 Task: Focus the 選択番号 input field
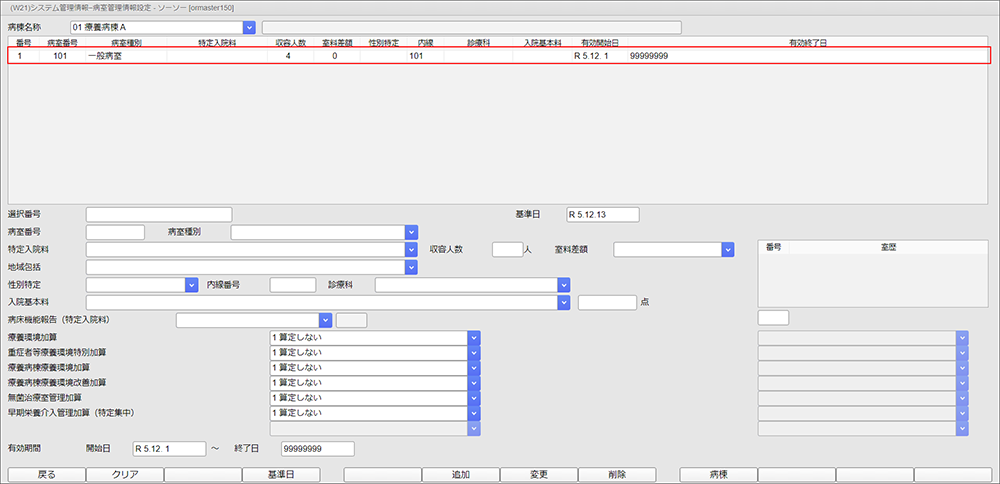point(158,214)
